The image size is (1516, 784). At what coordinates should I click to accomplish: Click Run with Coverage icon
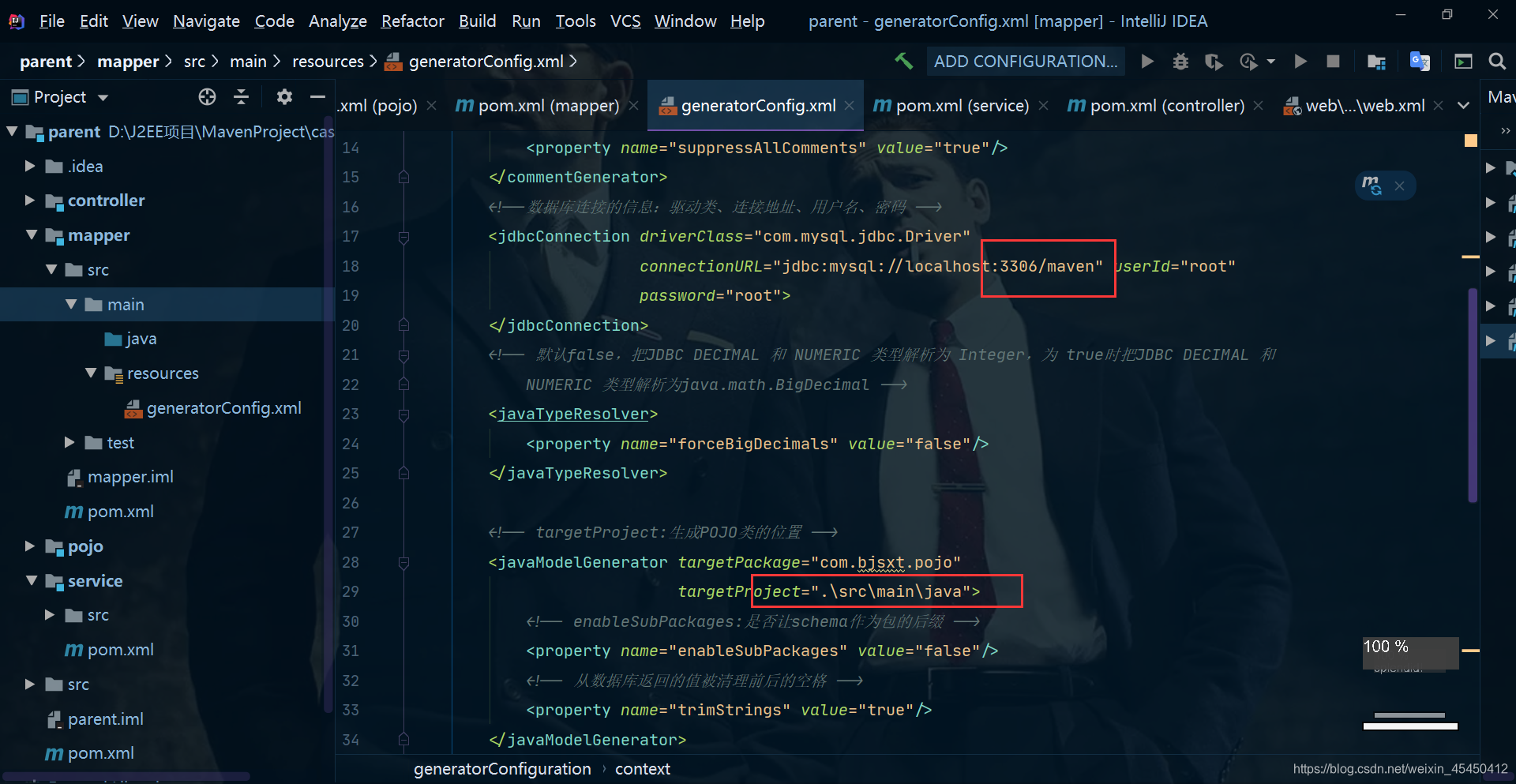(1214, 61)
